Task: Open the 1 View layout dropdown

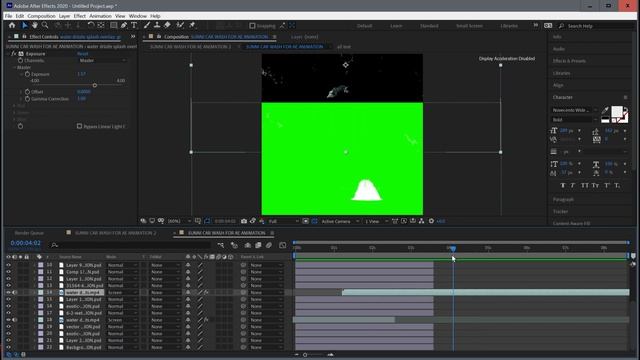Action: coord(376,221)
